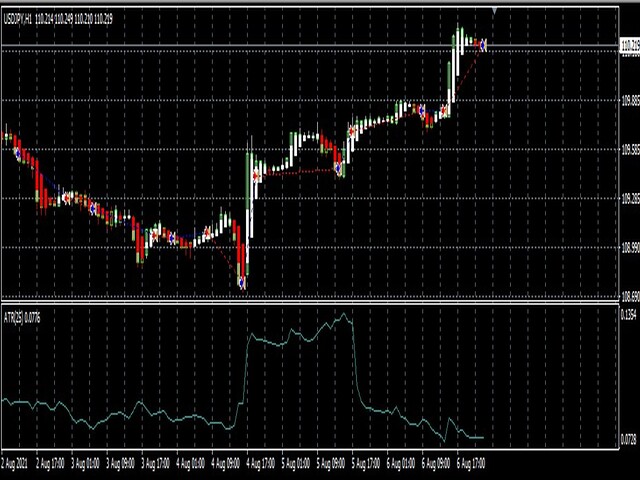
Task: Click the ATR(25) 0.0776 indicator label
Action: coord(22,318)
